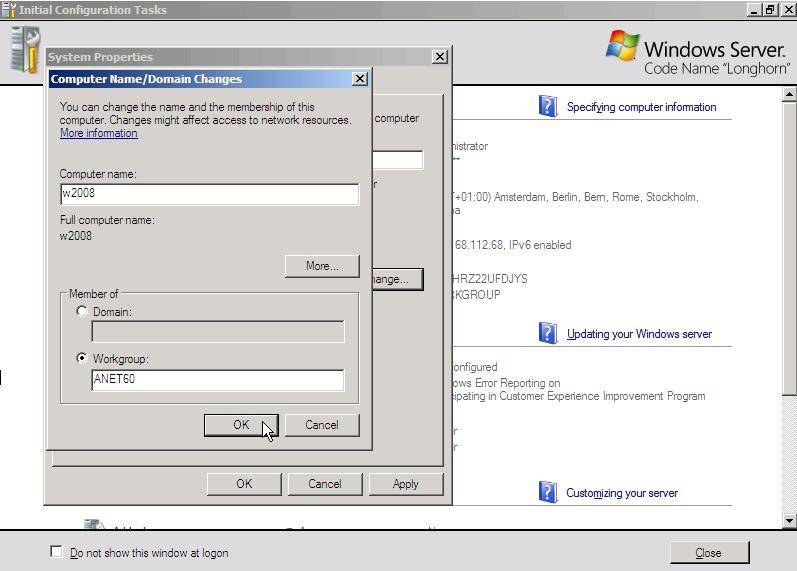Click the partially hidden Change... button
The width and height of the screenshot is (797, 571).
click(x=397, y=279)
